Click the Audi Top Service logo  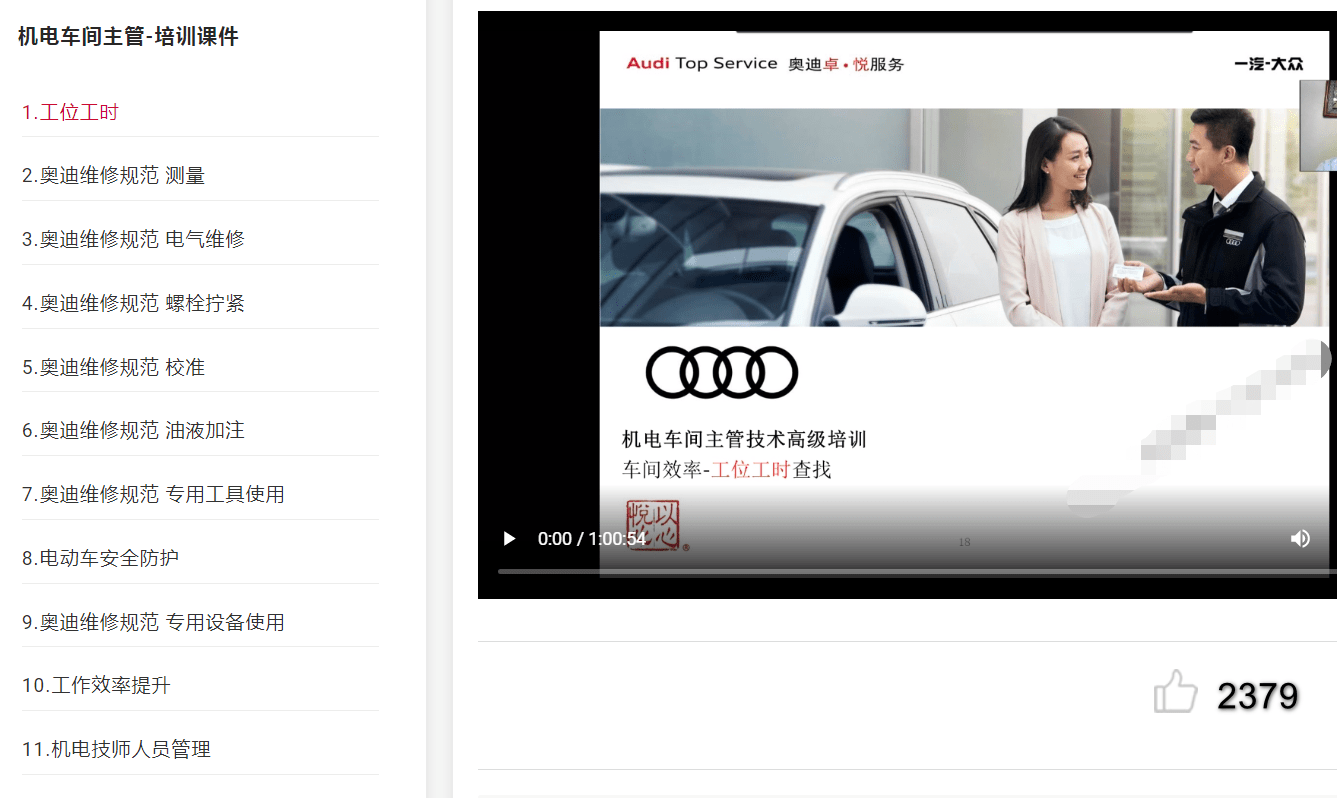click(700, 62)
